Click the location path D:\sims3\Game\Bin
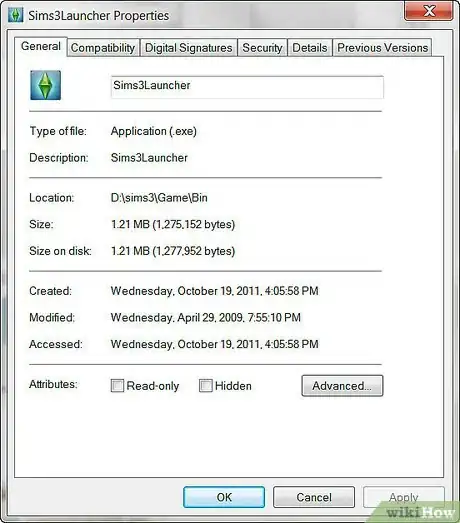The height and width of the screenshot is (523, 460). [x=159, y=198]
